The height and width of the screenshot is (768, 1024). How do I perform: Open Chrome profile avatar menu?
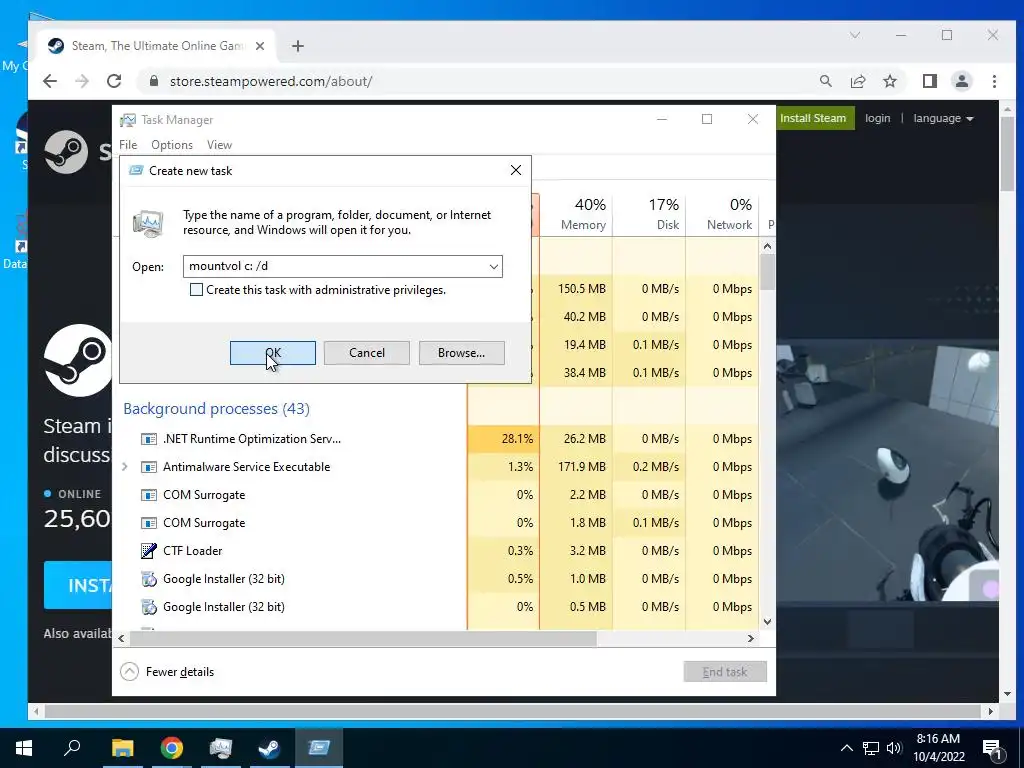point(961,81)
